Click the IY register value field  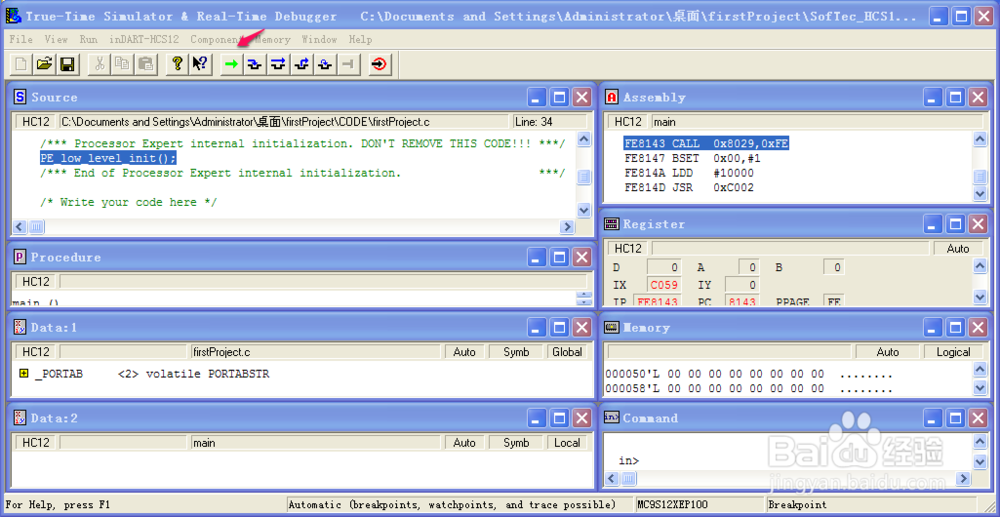coord(742,285)
